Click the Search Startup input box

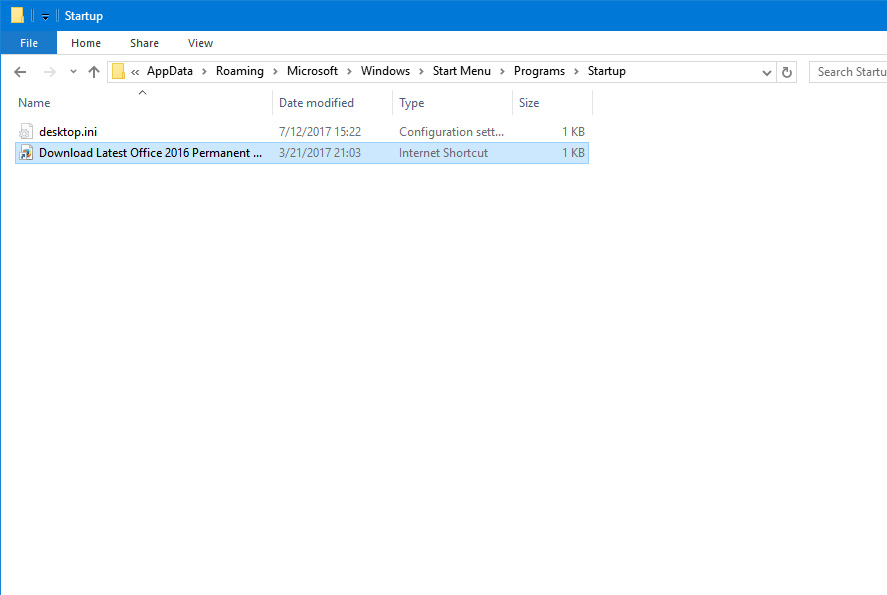(x=849, y=72)
